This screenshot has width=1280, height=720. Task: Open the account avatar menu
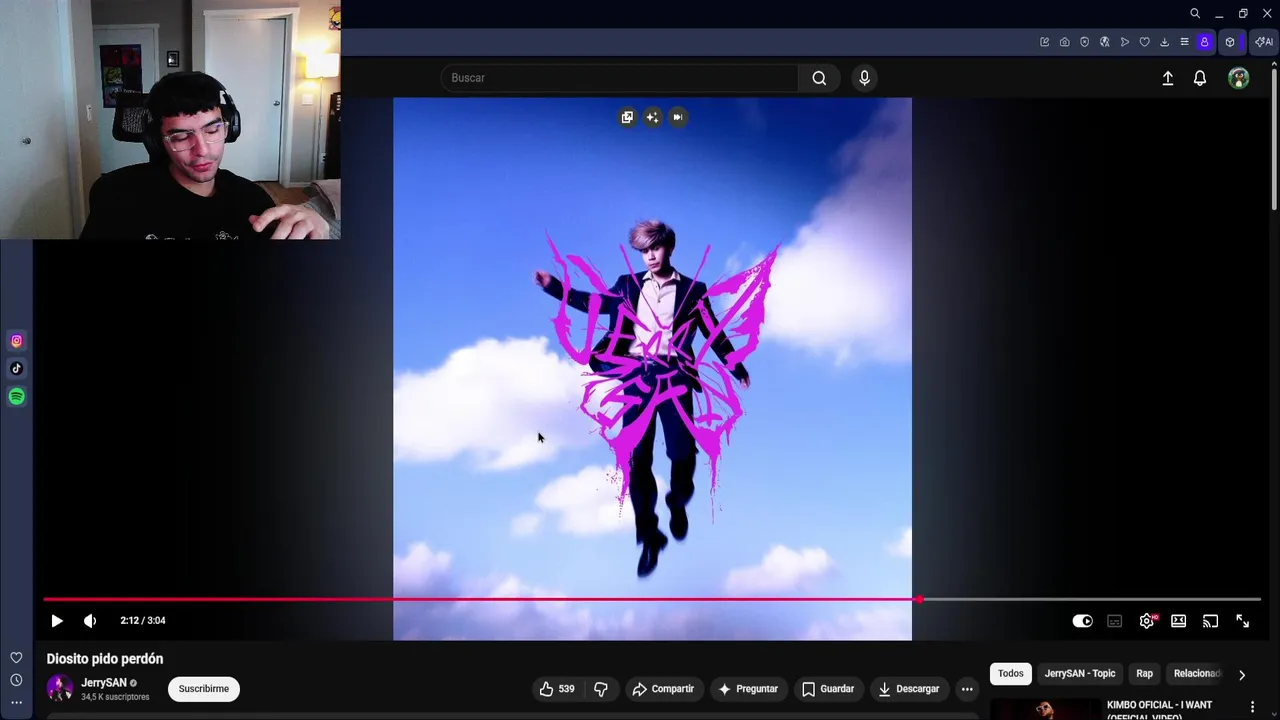point(1238,78)
